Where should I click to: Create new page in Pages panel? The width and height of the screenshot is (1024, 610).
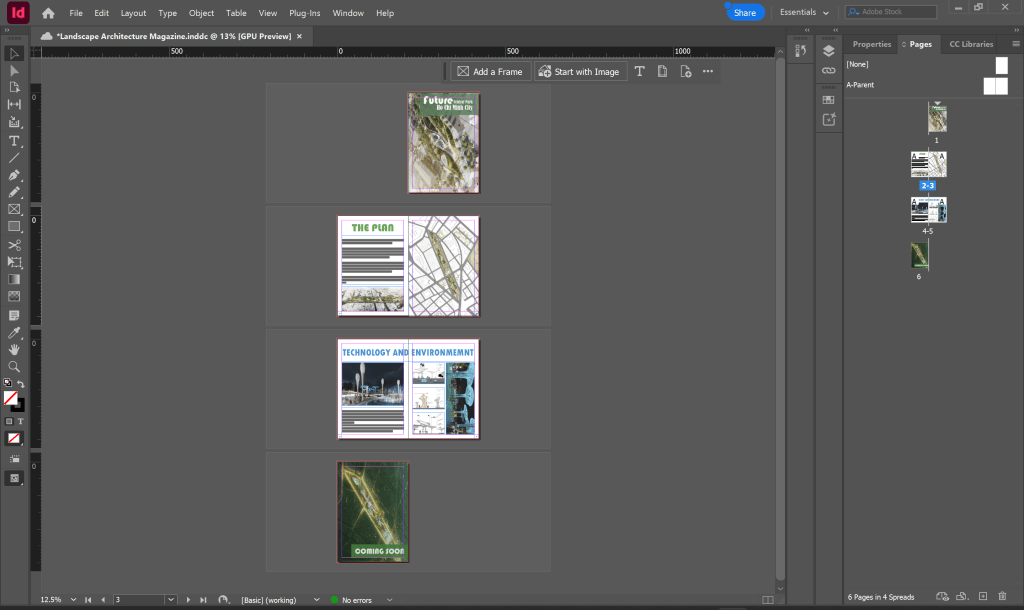983,596
